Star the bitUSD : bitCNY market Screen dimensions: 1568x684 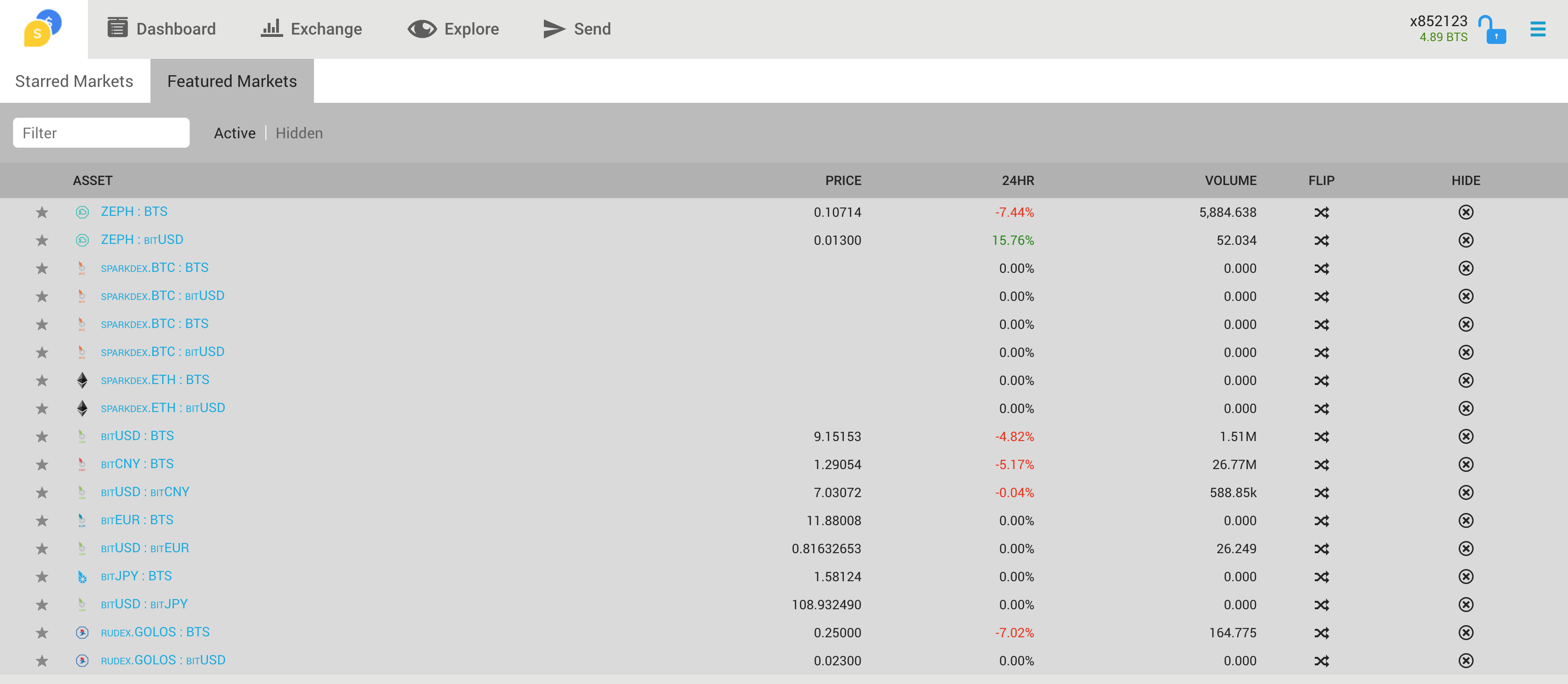(42, 493)
